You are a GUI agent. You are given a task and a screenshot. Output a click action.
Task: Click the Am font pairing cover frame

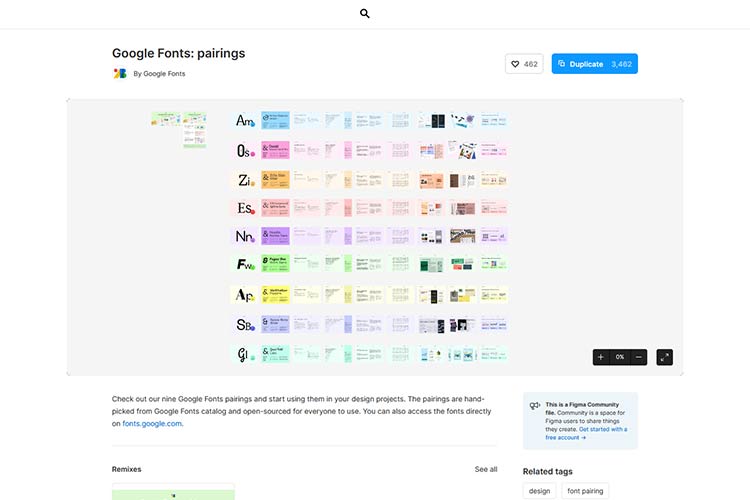coord(245,121)
